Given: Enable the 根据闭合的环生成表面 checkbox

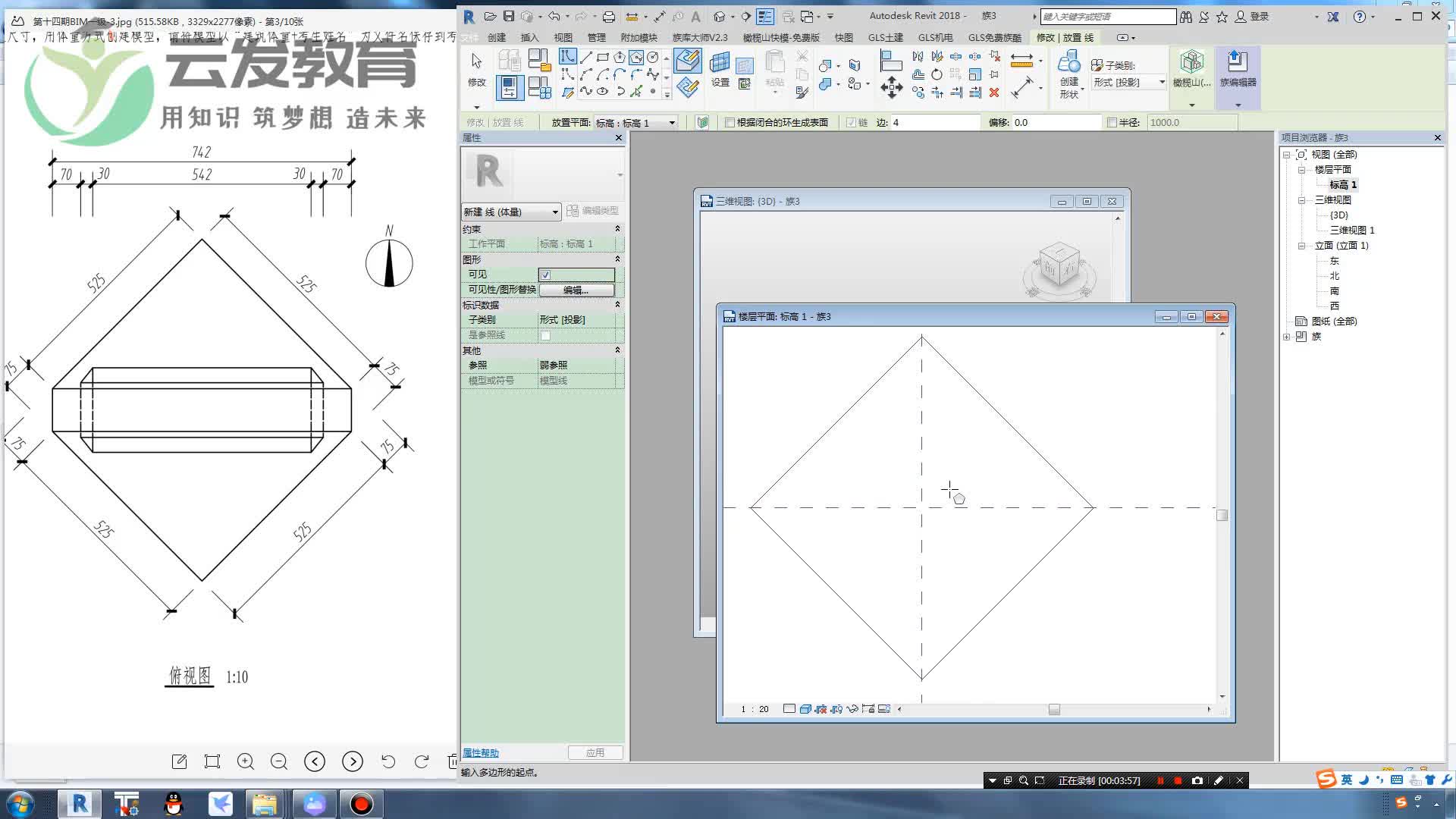Looking at the screenshot, I should click(x=729, y=122).
